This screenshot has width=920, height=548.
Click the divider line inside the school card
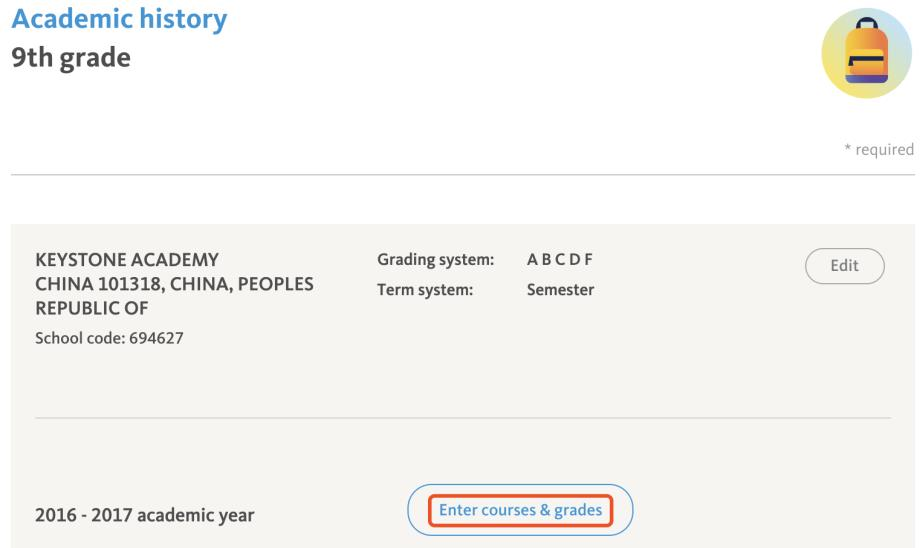(462, 418)
